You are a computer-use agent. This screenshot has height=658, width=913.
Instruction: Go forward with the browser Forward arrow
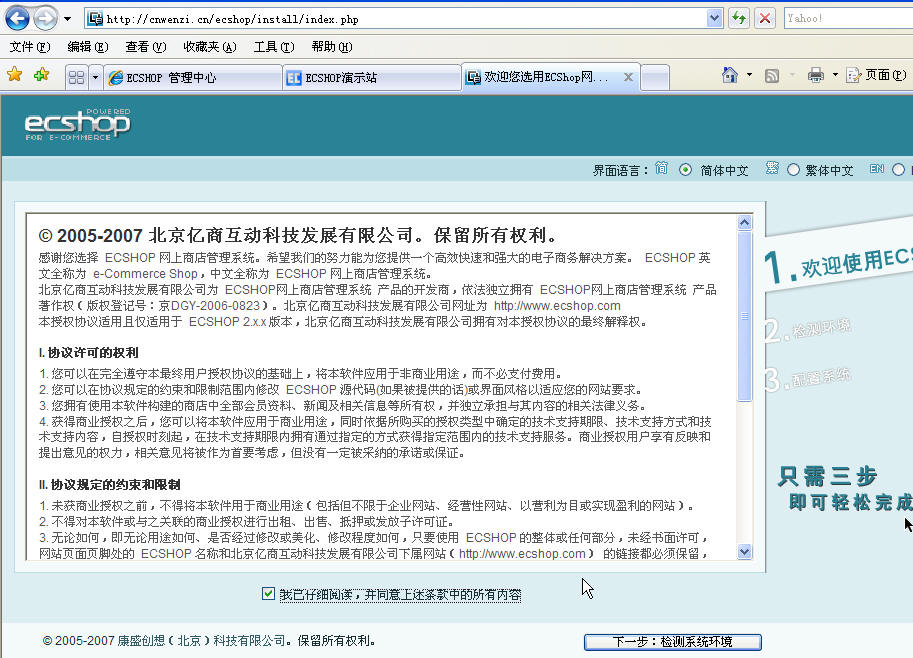[45, 18]
